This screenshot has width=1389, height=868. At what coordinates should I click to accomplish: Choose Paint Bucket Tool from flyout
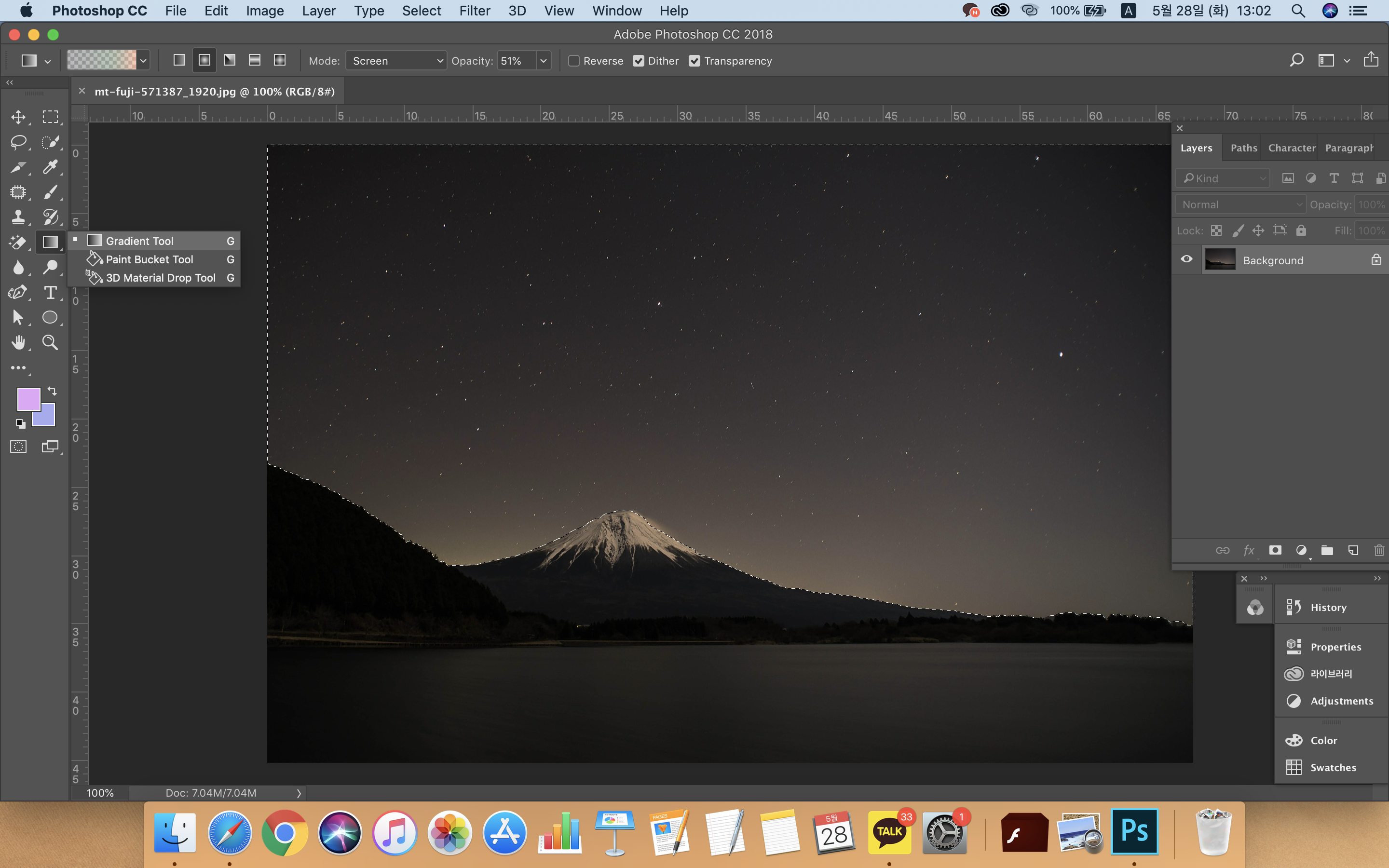(154, 259)
